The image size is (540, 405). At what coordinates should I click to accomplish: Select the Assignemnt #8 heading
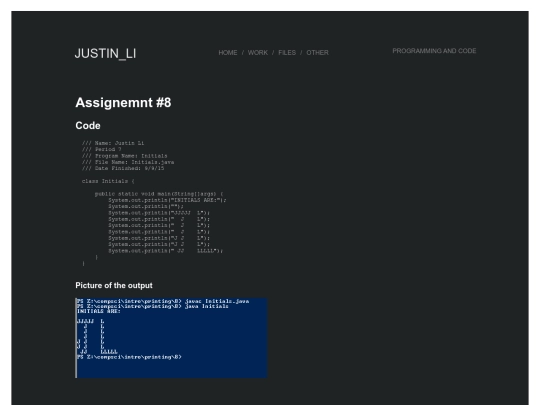[x=123, y=103]
